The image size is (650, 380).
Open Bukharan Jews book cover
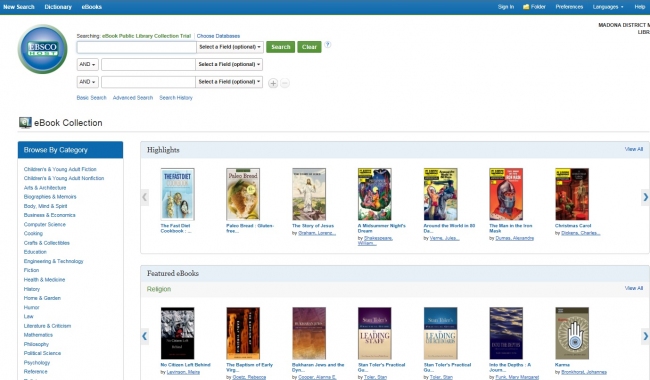tap(309, 333)
